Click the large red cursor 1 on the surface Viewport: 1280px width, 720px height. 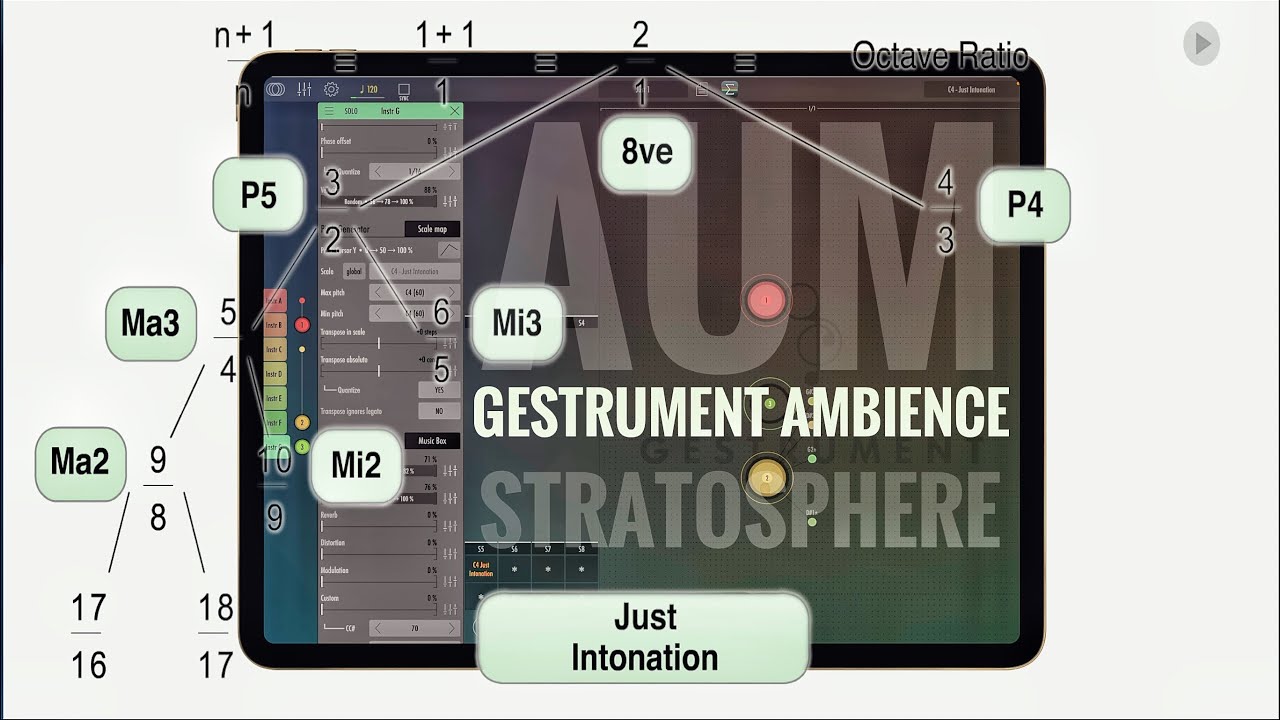[x=767, y=299]
